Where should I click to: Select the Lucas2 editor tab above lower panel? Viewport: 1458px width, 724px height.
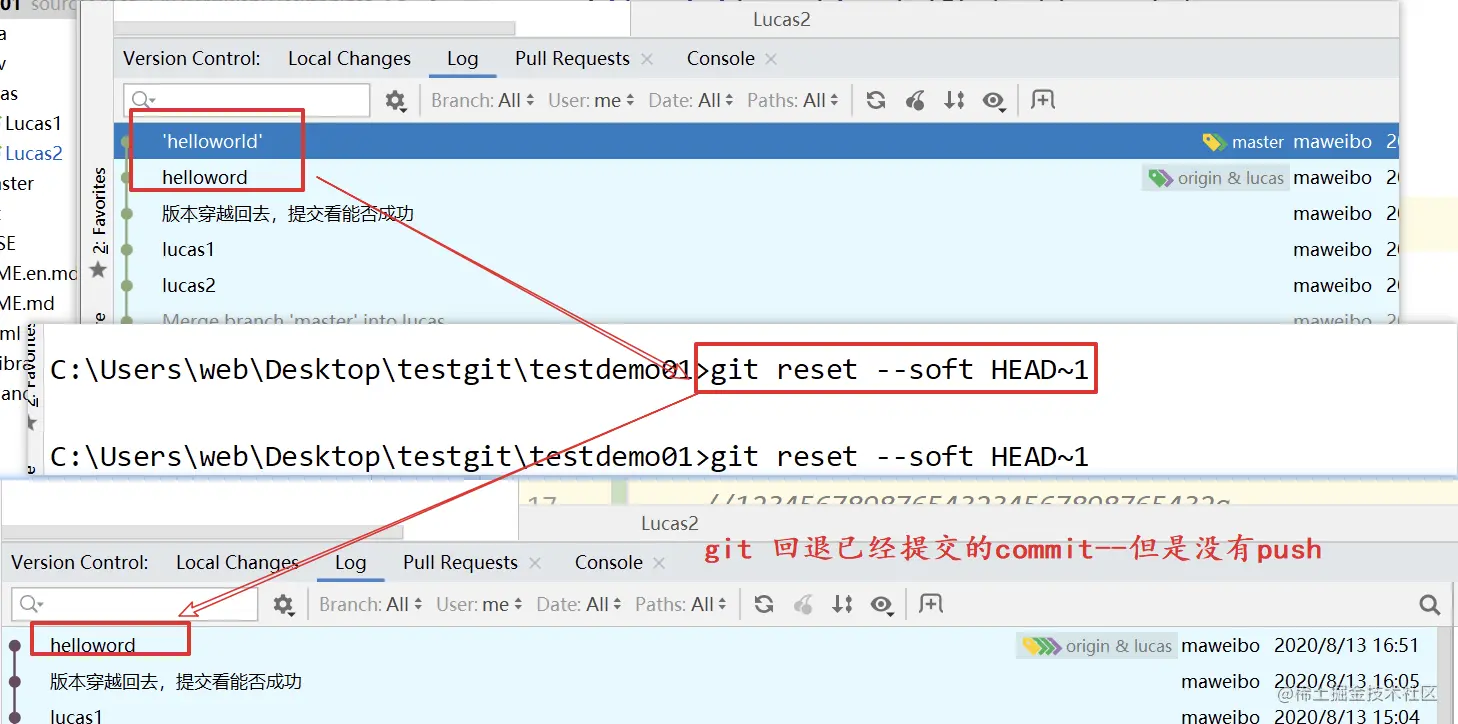point(669,524)
